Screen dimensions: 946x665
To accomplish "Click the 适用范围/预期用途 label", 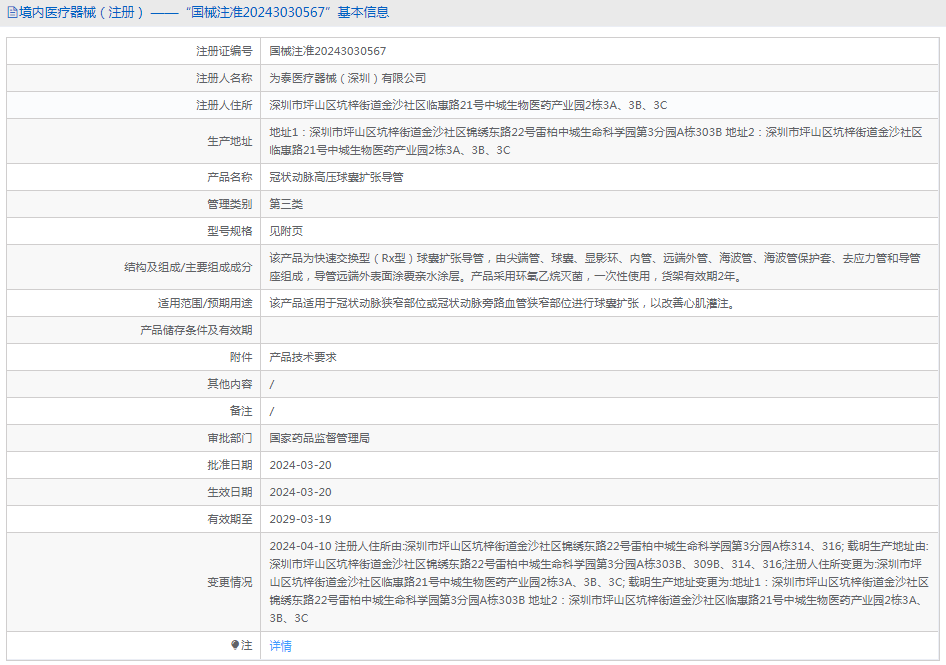I will [x=205, y=304].
